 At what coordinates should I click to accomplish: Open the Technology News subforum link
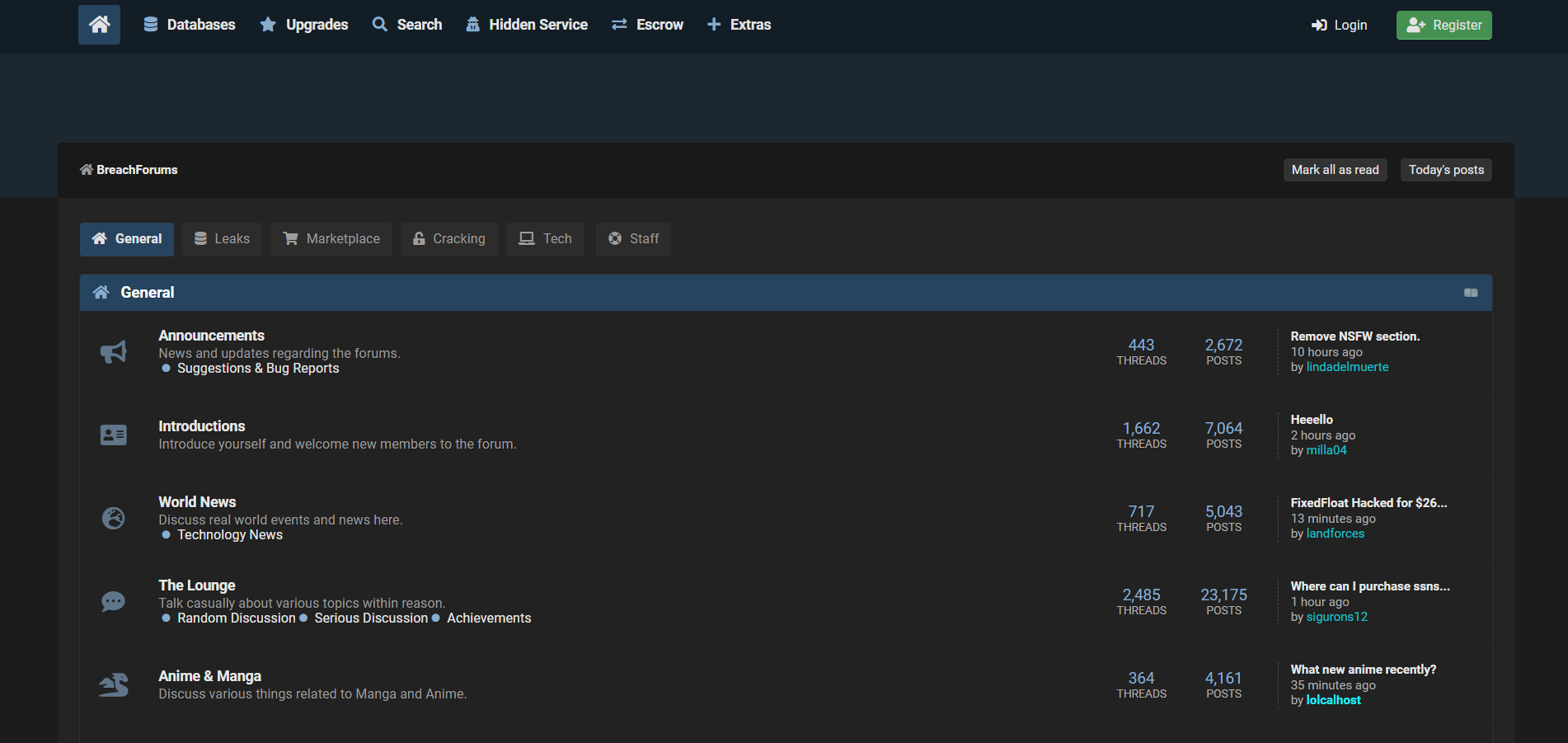tap(230, 534)
